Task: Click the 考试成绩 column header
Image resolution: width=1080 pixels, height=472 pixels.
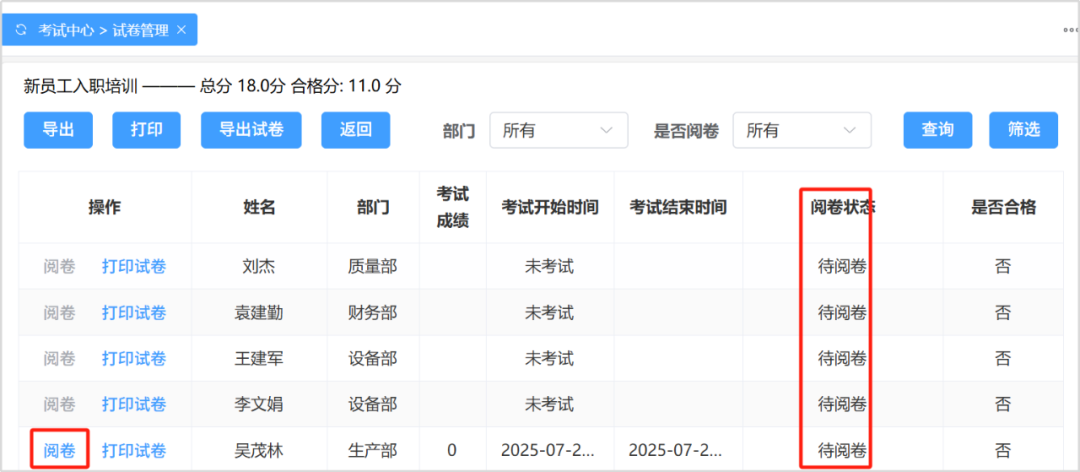Action: pos(452,208)
